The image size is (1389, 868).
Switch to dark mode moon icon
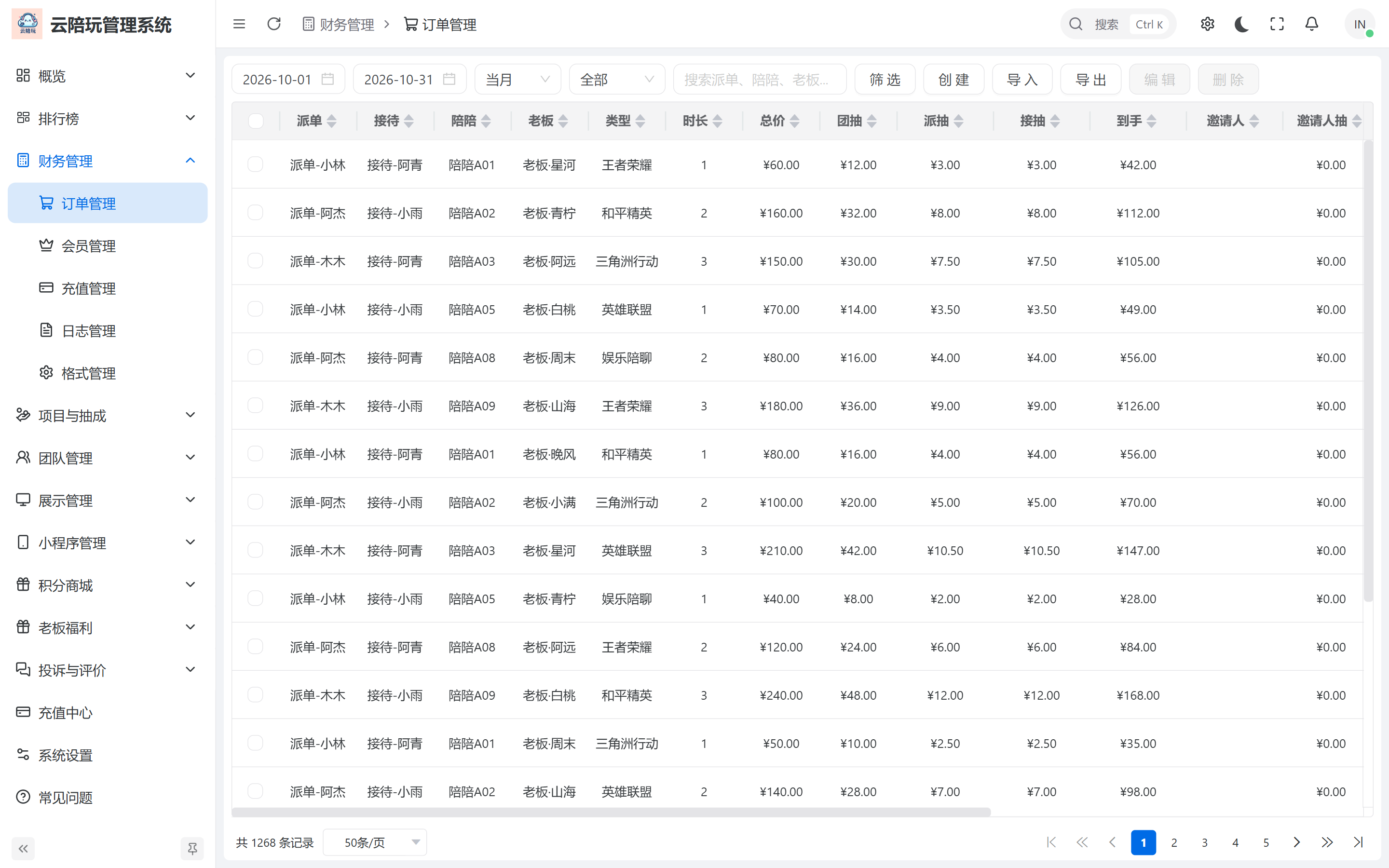1241,24
